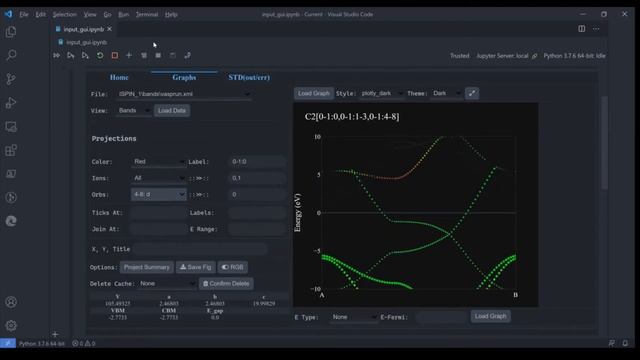640x360 pixels.
Task: Click the clear all outputs toolbar icon
Action: (144, 55)
